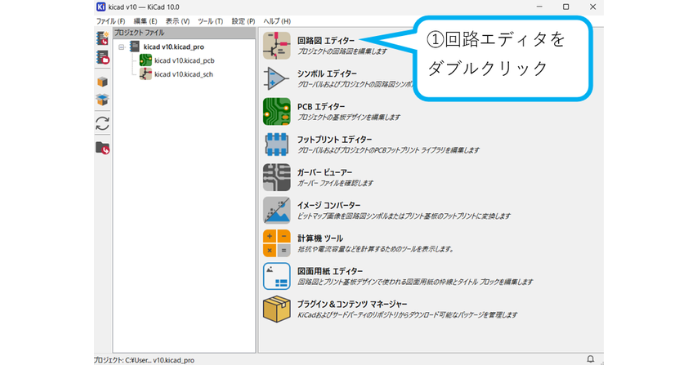Click the シンボル エディター title text
The width and height of the screenshot is (698, 365).
(327, 73)
